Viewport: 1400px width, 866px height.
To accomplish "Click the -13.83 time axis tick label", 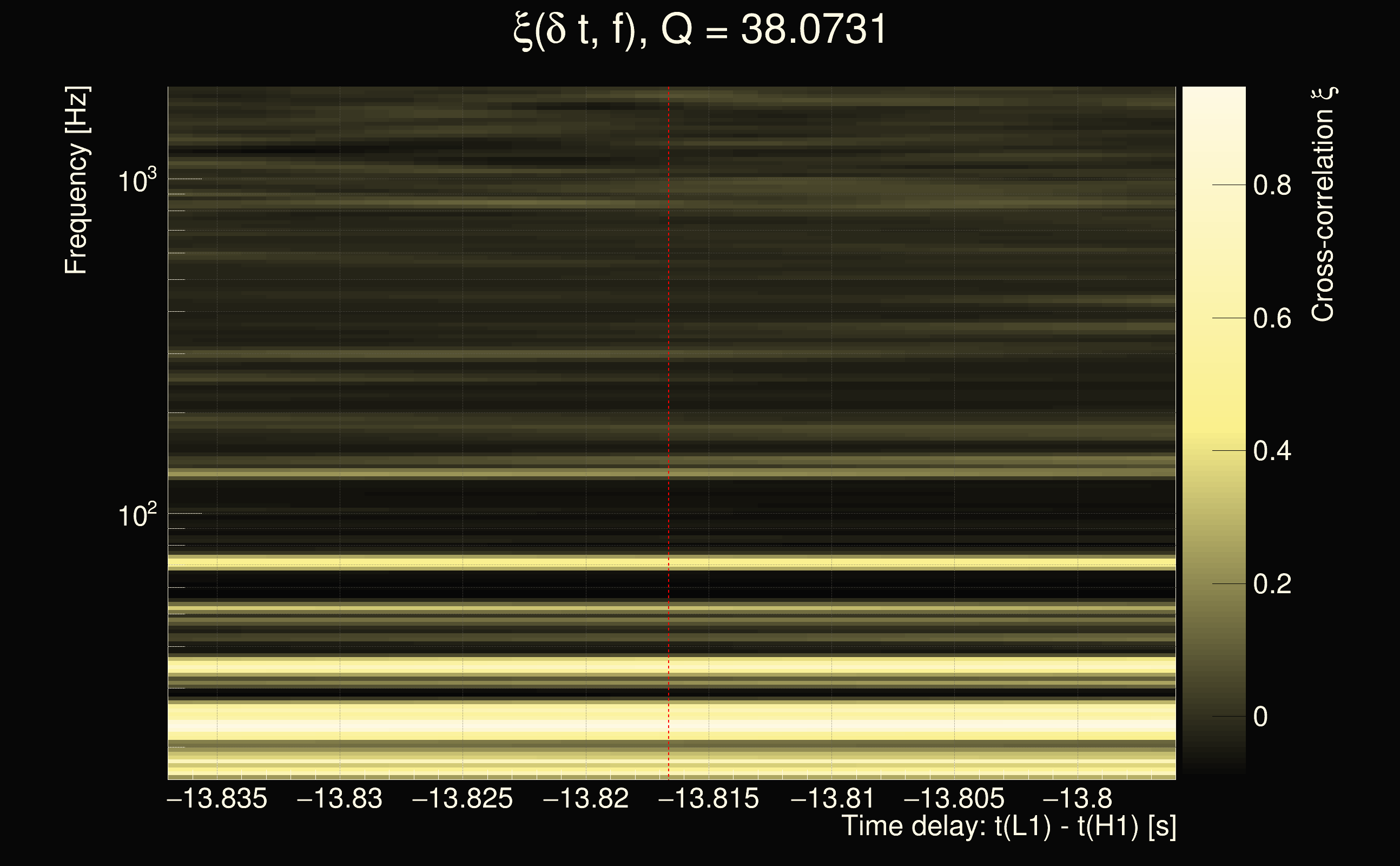I will [x=340, y=798].
